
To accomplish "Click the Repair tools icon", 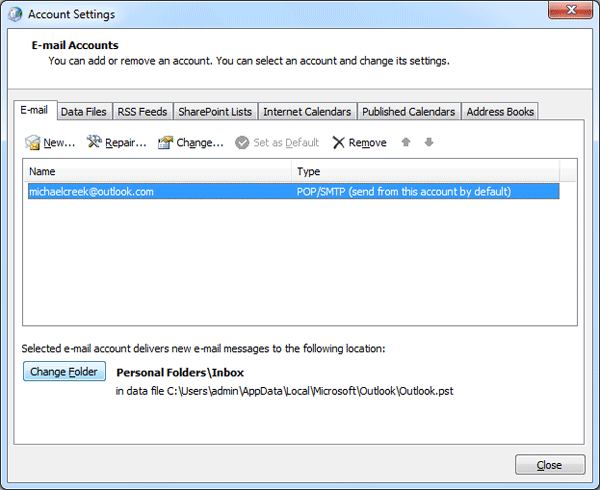I will (x=94, y=142).
